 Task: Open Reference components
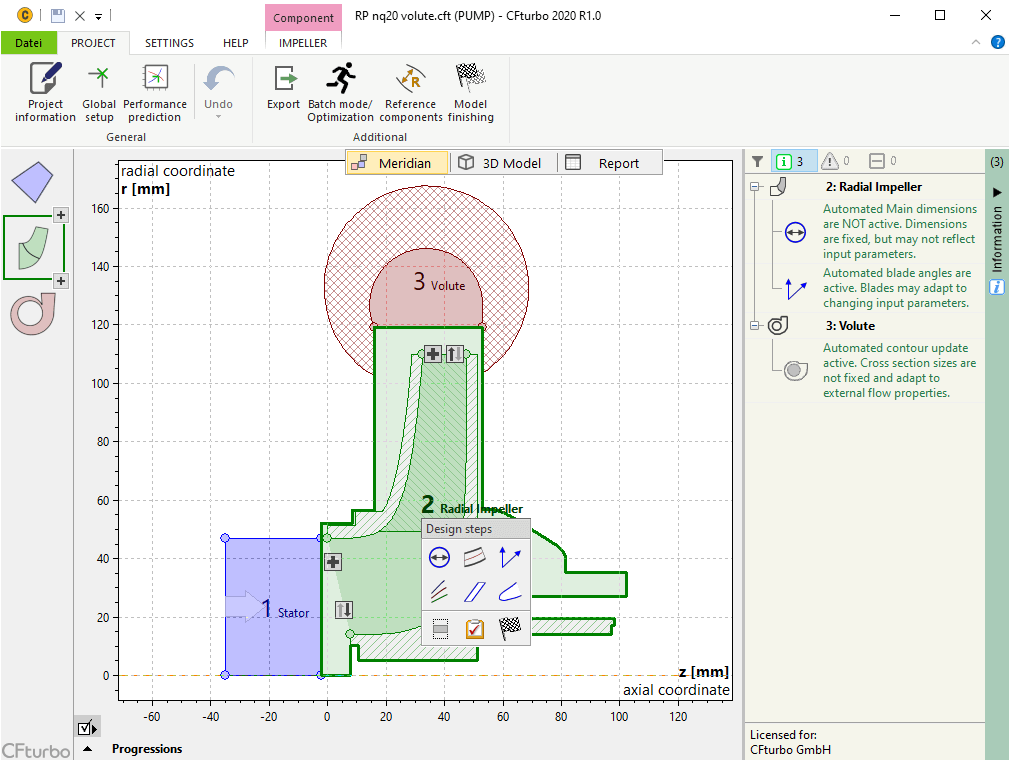click(410, 92)
